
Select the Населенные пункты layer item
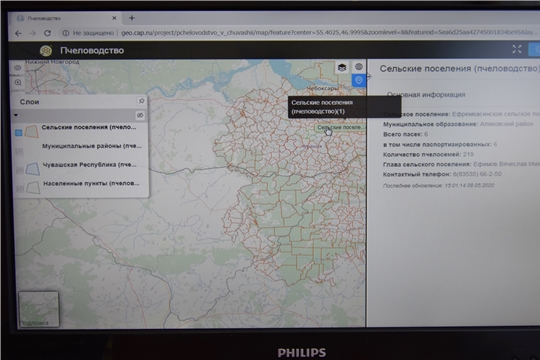click(x=91, y=184)
